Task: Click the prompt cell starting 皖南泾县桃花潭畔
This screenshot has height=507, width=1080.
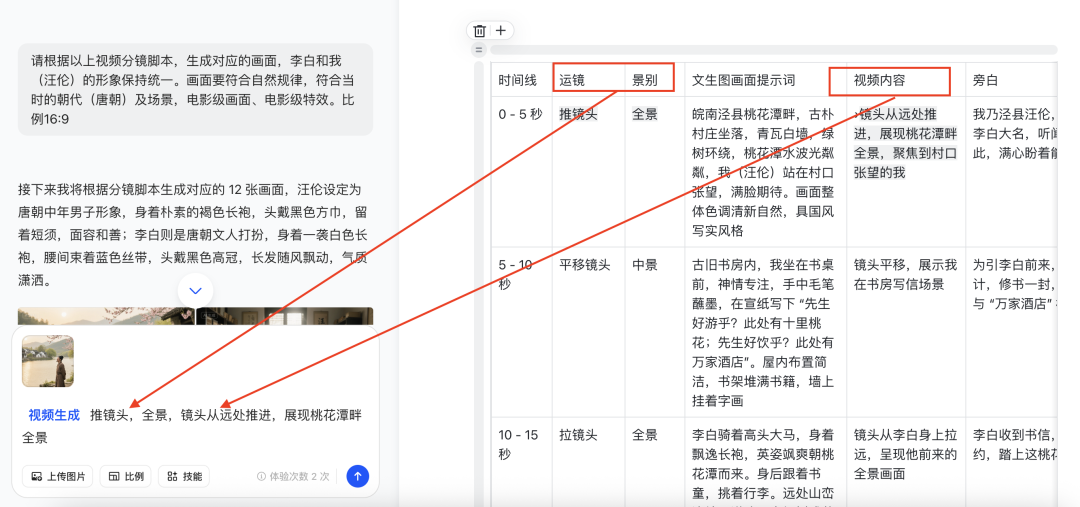Action: coord(765,172)
